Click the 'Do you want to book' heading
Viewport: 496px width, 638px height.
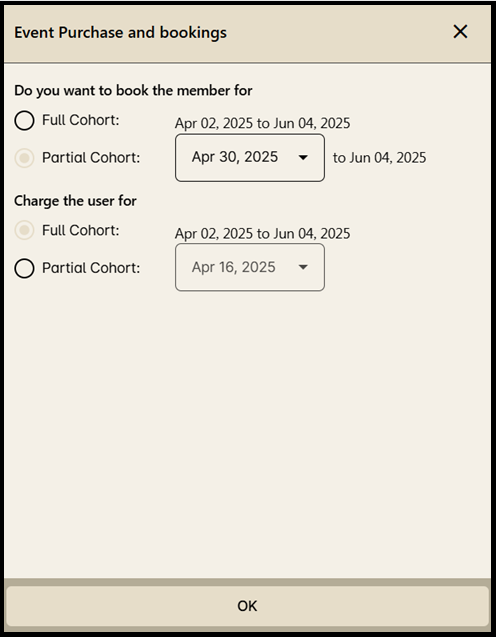pos(133,90)
